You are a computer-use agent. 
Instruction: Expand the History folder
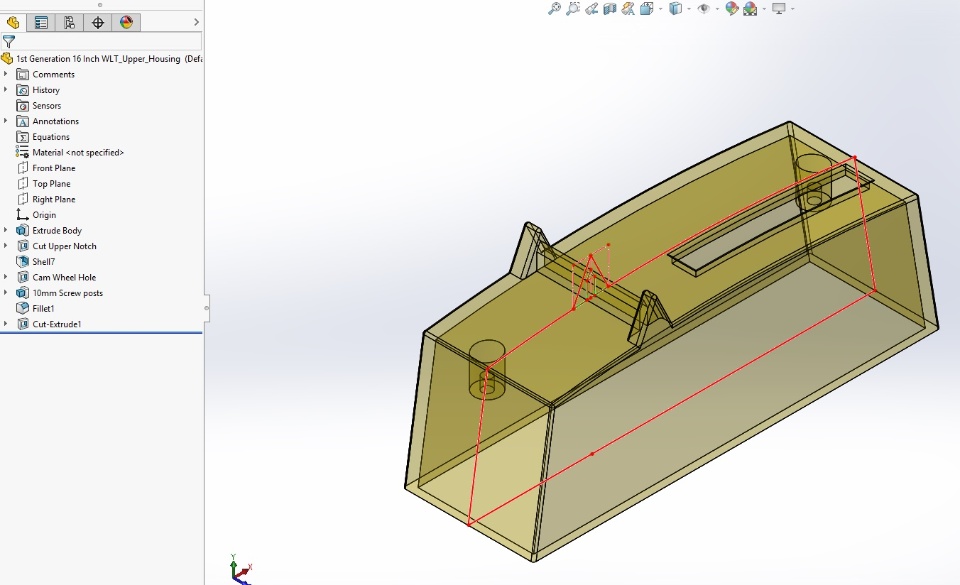coord(6,90)
